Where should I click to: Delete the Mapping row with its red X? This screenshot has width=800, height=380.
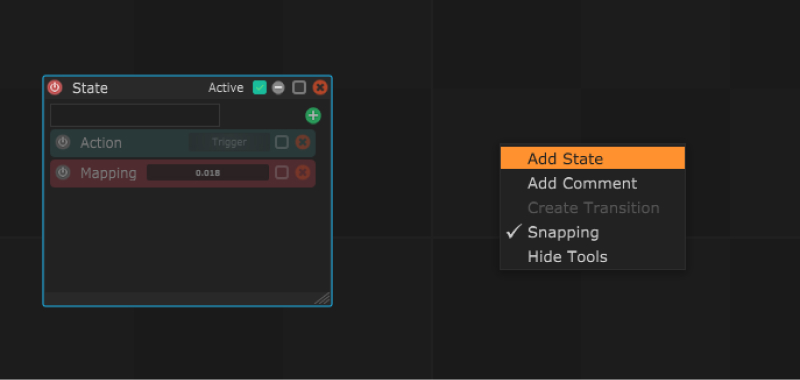click(303, 172)
